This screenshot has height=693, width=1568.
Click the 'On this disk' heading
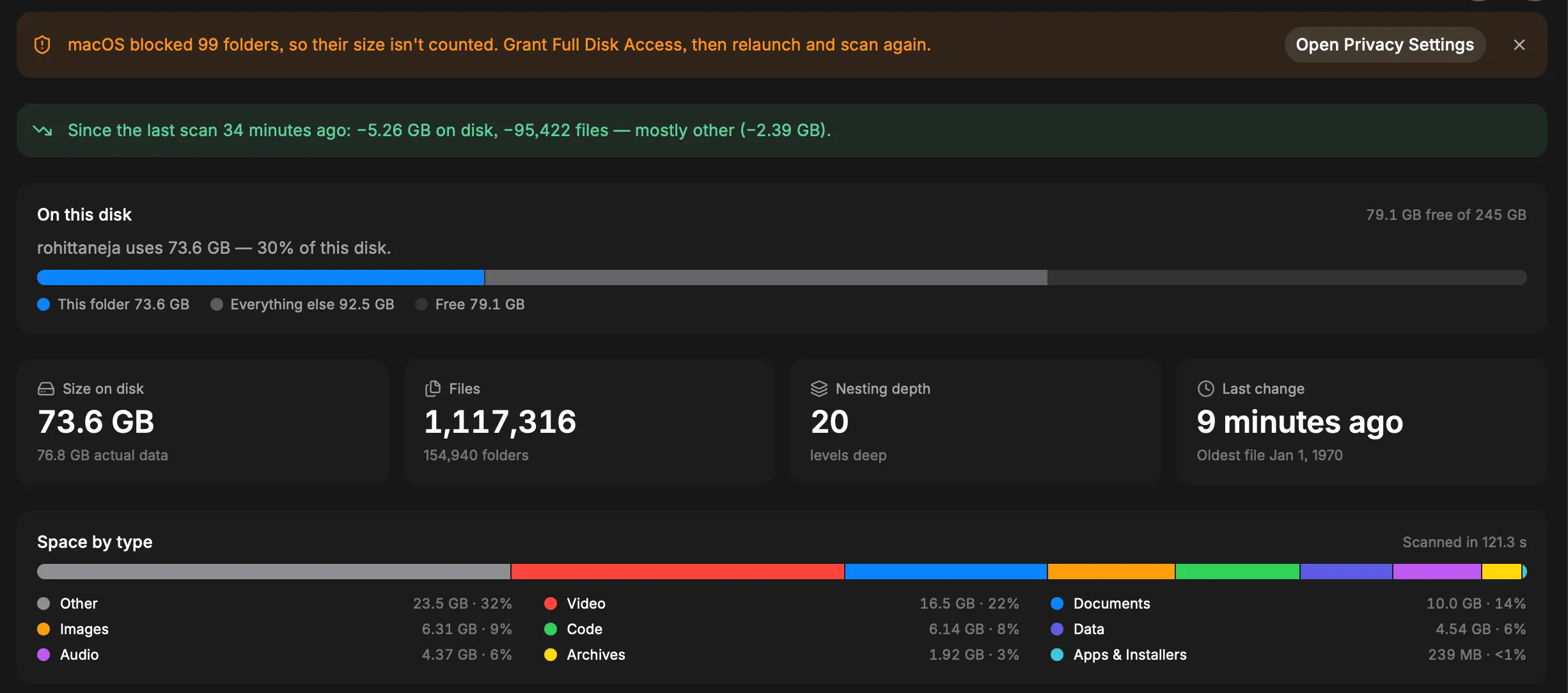pyautogui.click(x=84, y=215)
